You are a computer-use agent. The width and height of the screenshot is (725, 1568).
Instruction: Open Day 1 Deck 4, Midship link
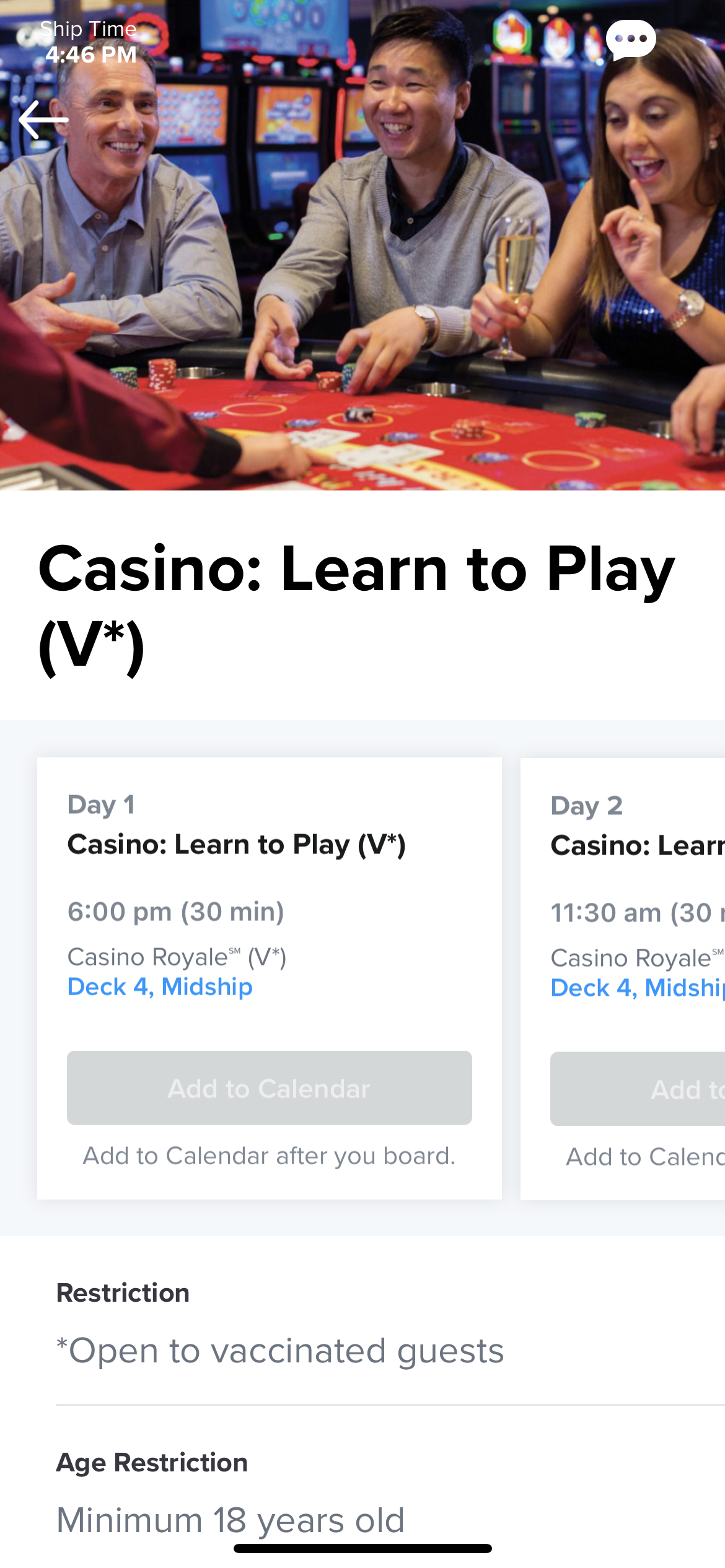point(160,987)
